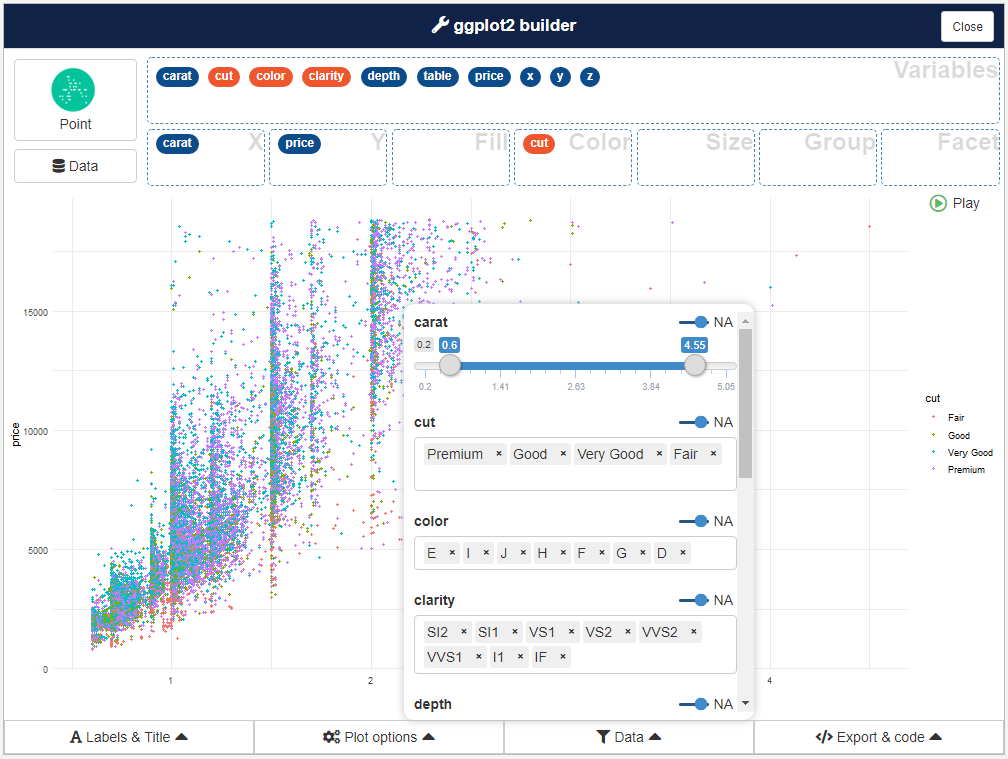The height and width of the screenshot is (759, 1008).
Task: Click the carat slider upper handle
Action: point(695,366)
